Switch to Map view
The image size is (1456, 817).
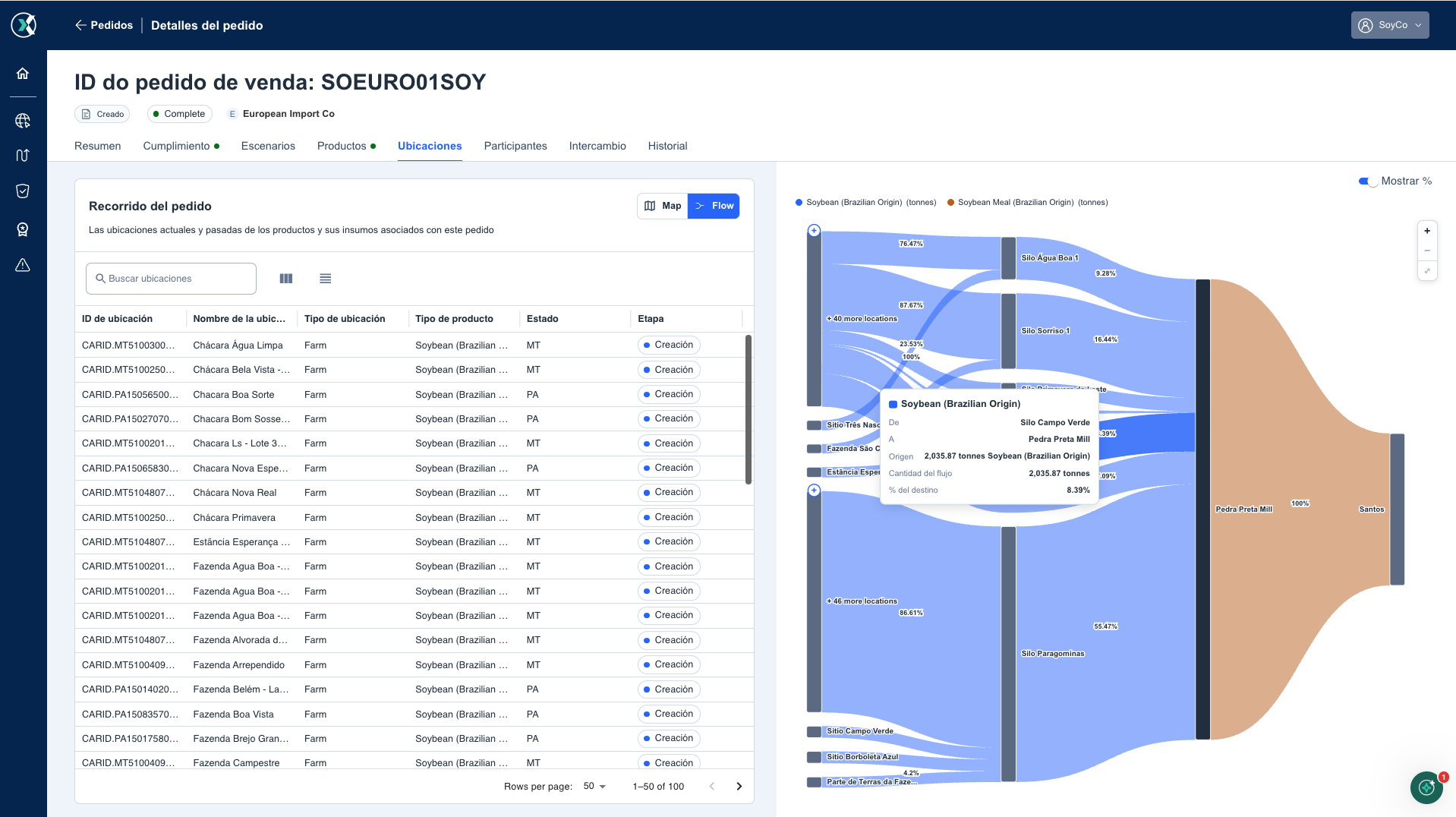pyautogui.click(x=663, y=206)
